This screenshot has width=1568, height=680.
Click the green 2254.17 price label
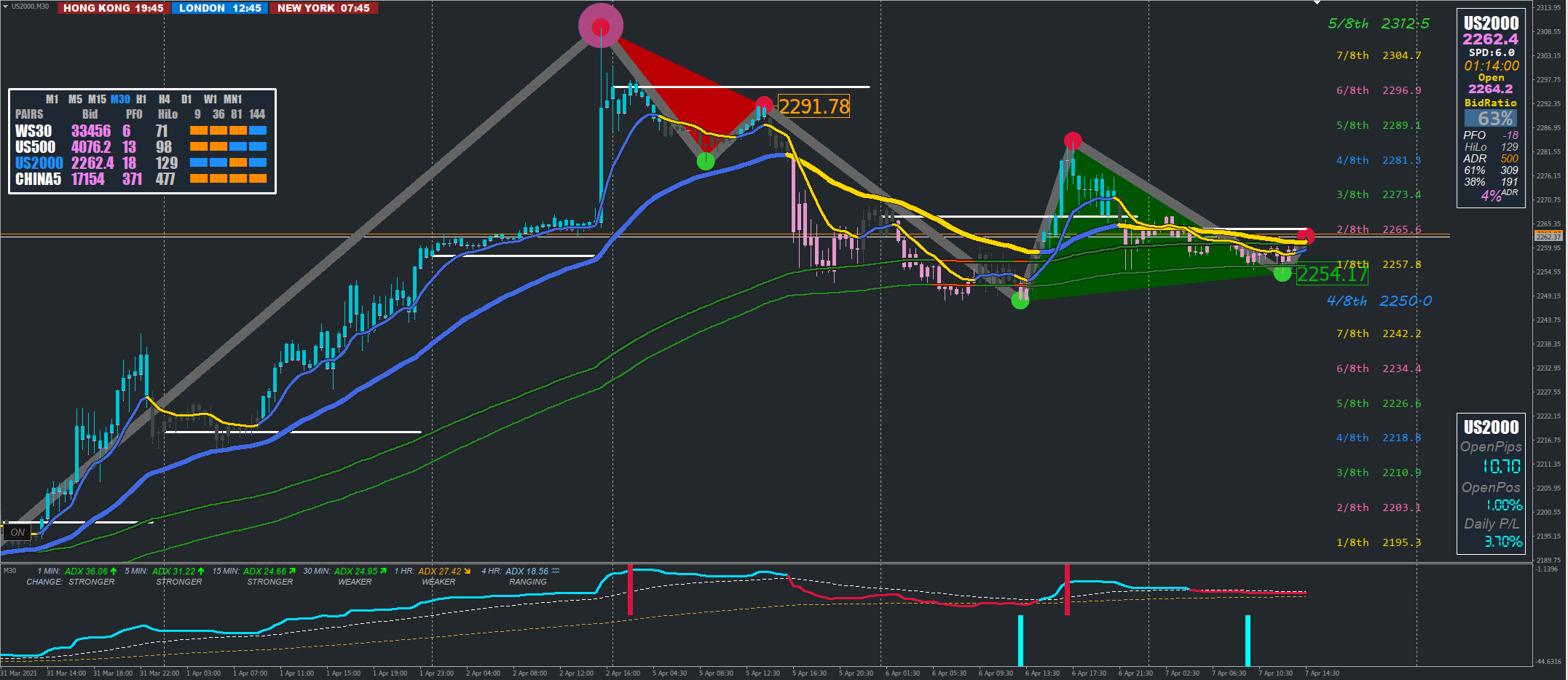[1332, 274]
